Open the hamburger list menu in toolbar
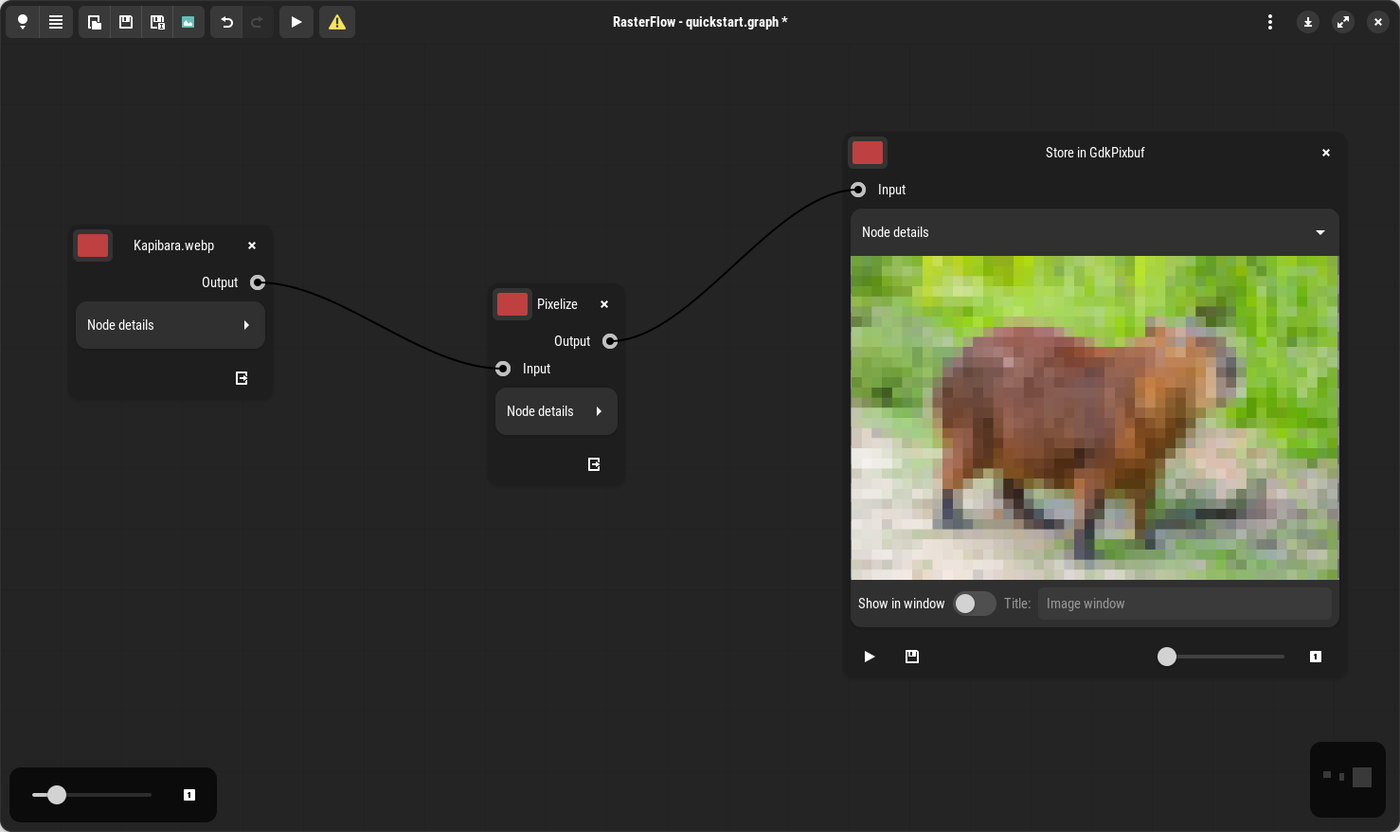 [56, 22]
